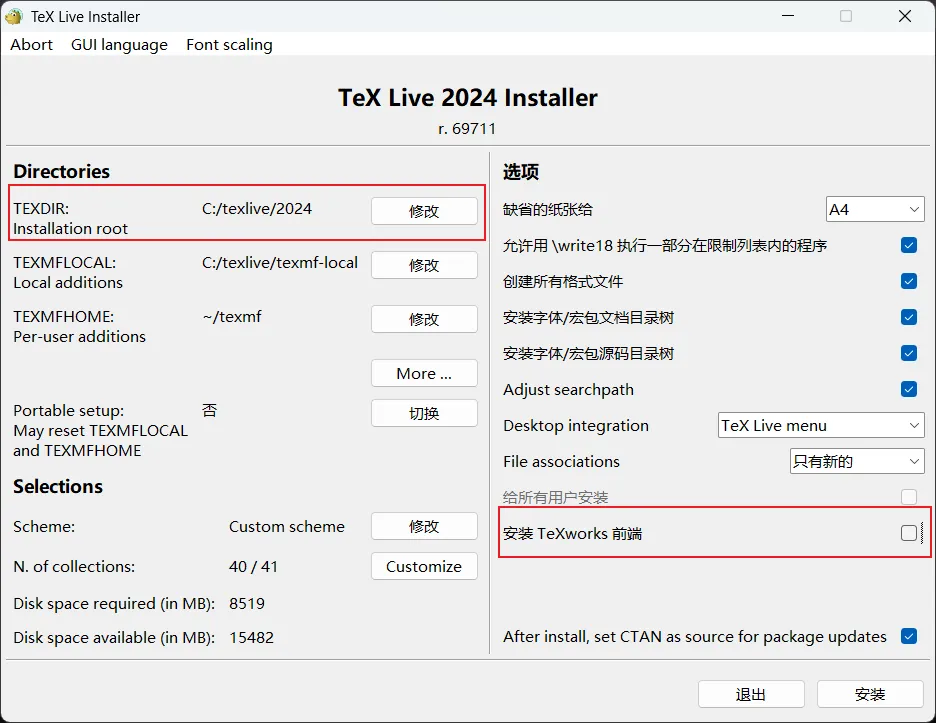Click the Portable setup 否 value
This screenshot has height=723, width=936.
pyautogui.click(x=210, y=410)
